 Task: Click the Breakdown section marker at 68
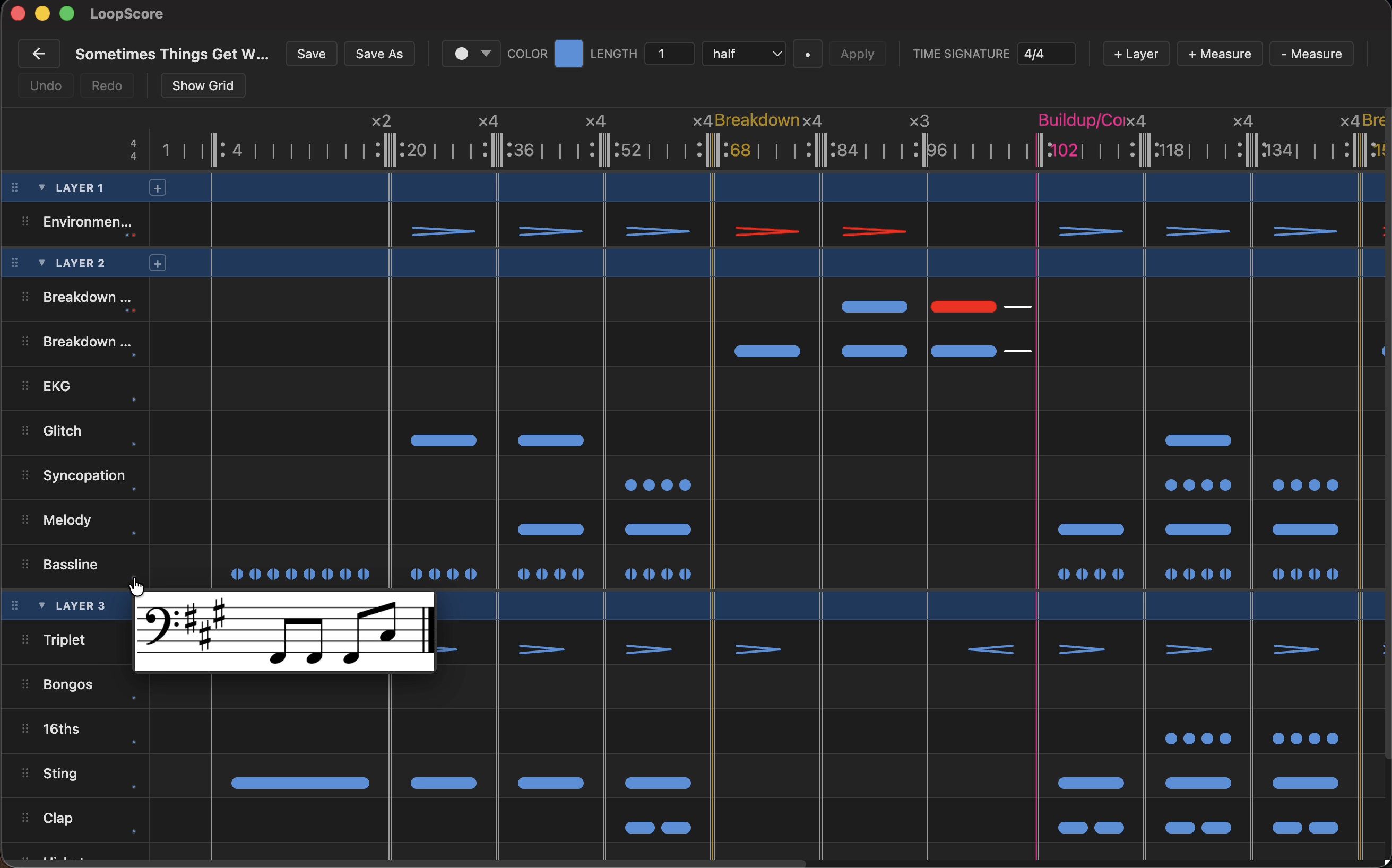pos(757,120)
